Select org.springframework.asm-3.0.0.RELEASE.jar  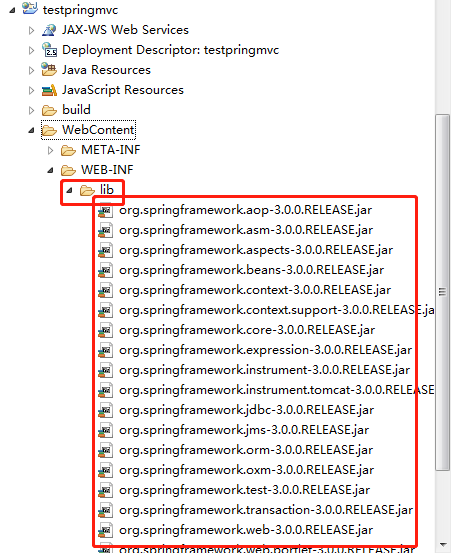pyautogui.click(x=246, y=231)
